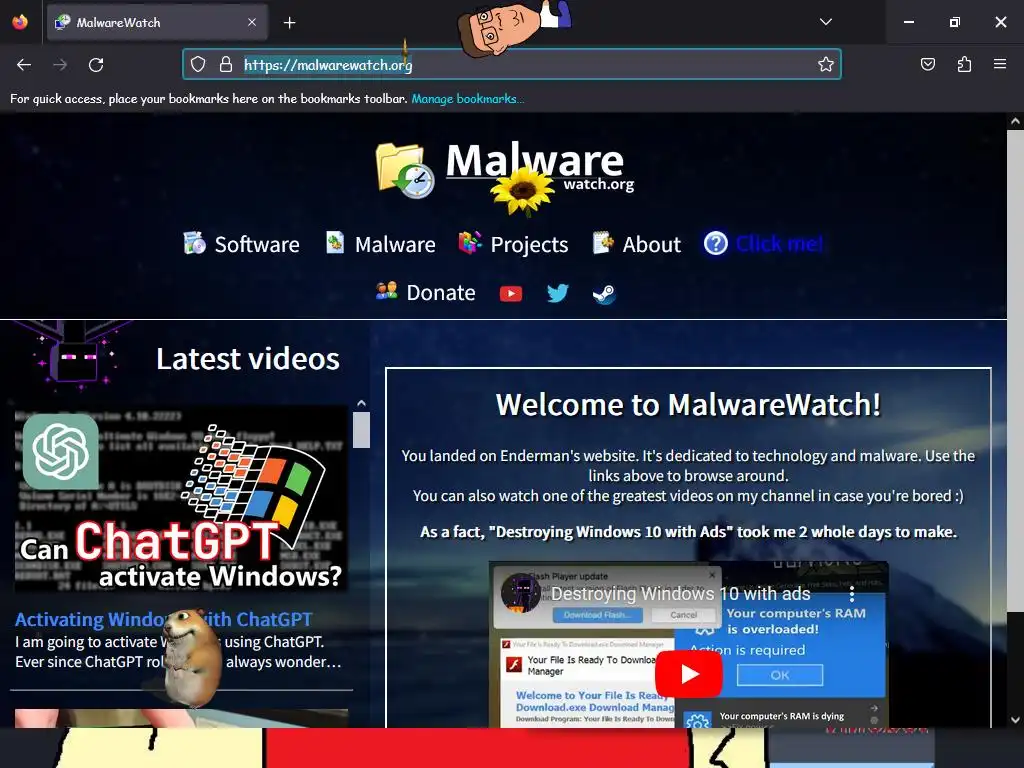Image resolution: width=1024 pixels, height=768 pixels.
Task: Click the malwarewatch.org address bar
Action: [x=511, y=64]
